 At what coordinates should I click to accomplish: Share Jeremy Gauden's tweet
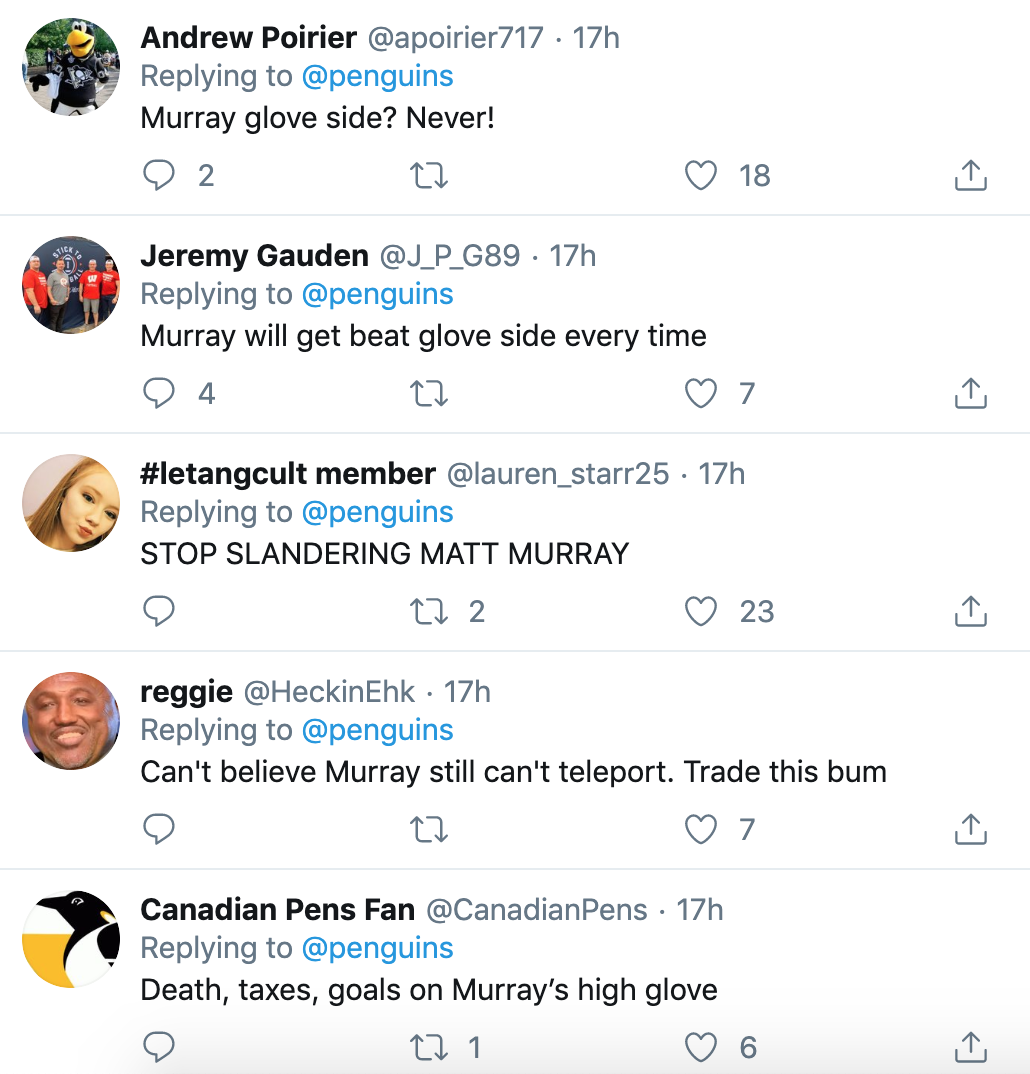tap(970, 394)
